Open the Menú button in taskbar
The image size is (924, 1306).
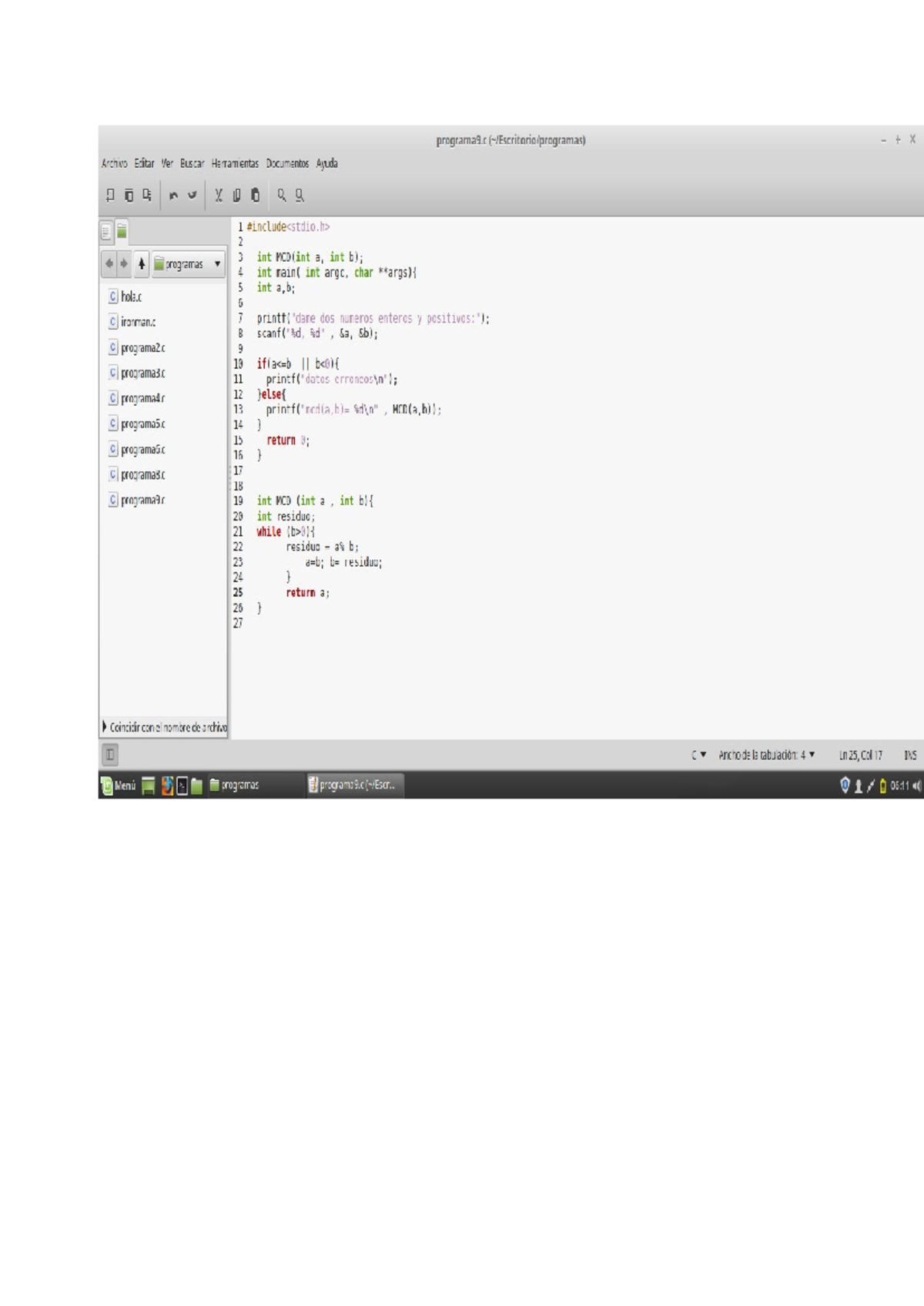118,785
